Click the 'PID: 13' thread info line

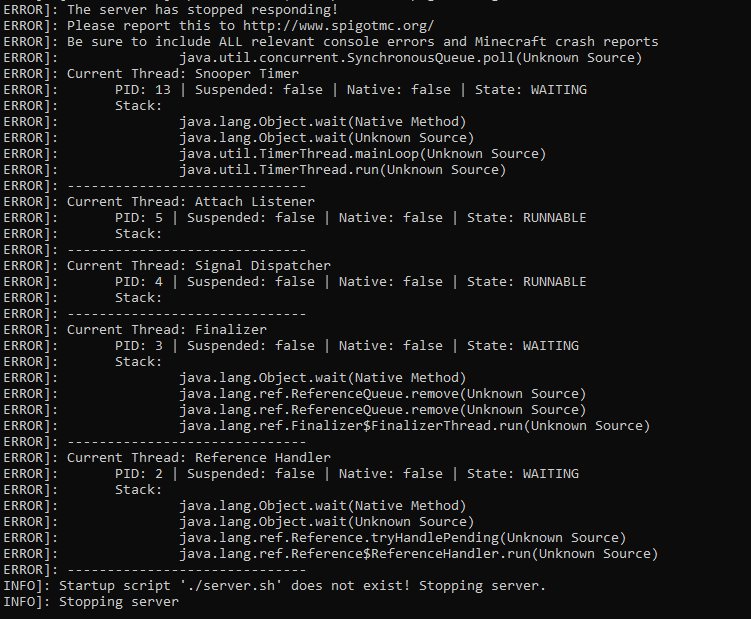point(350,89)
